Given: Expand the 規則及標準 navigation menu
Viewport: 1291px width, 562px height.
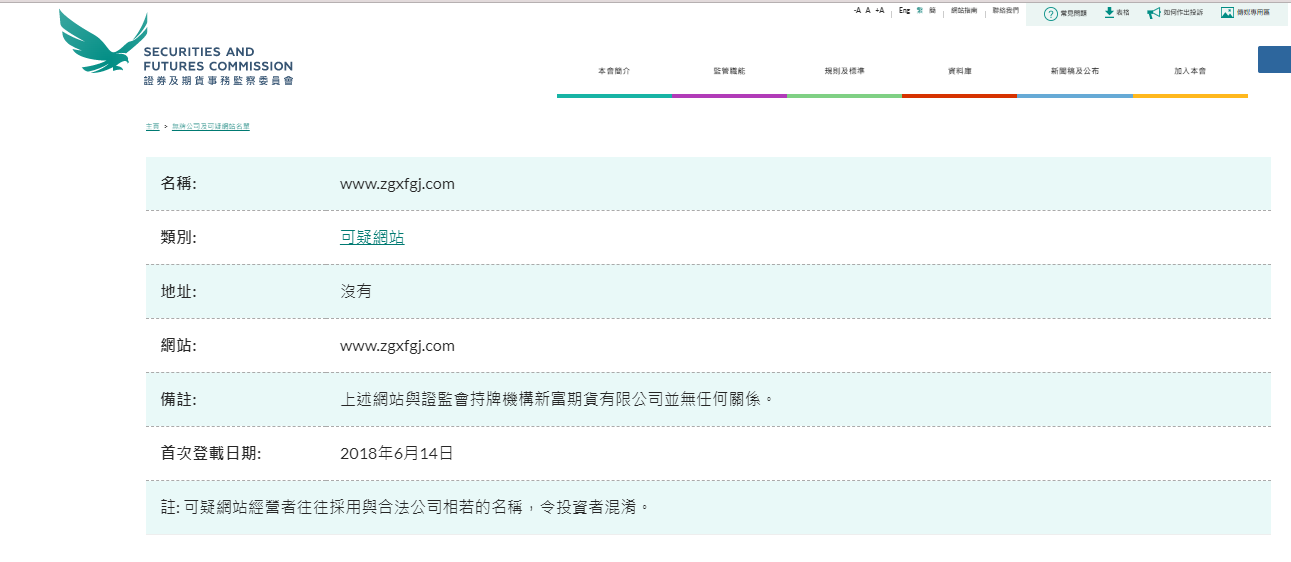Looking at the screenshot, I should [844, 71].
